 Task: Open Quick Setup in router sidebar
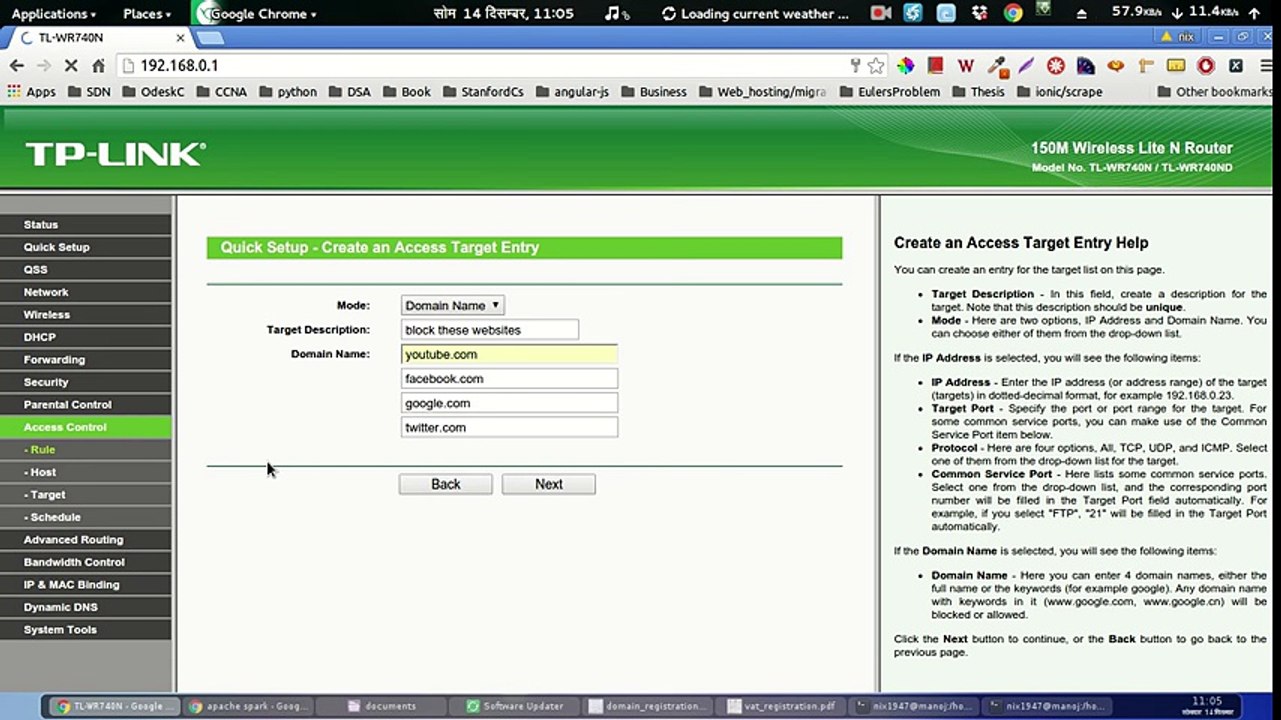pyautogui.click(x=86, y=247)
